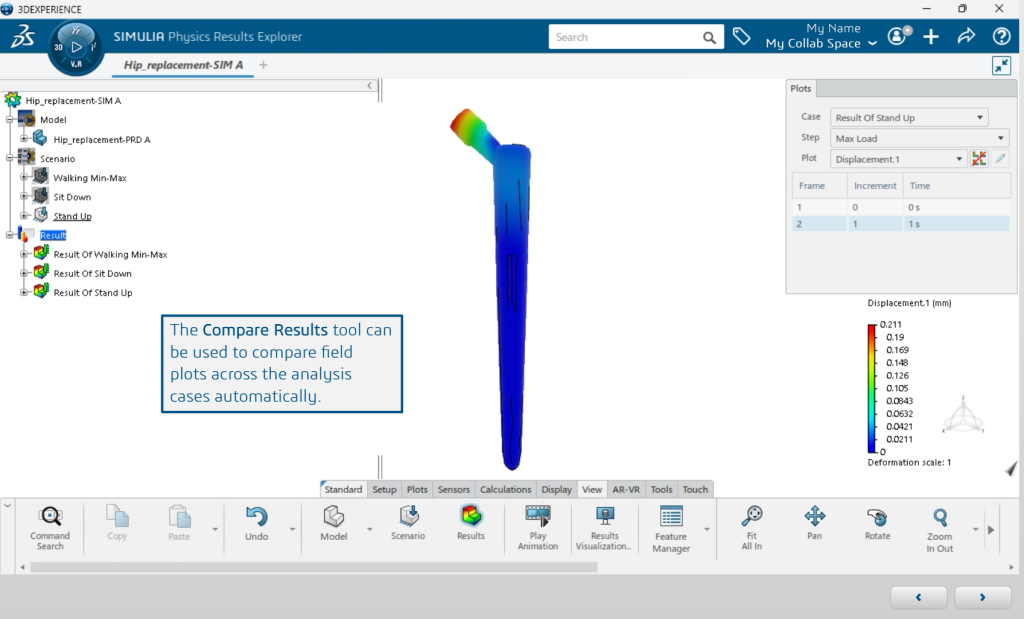Click the tag icon beside search
The height and width of the screenshot is (619, 1024).
(741, 37)
